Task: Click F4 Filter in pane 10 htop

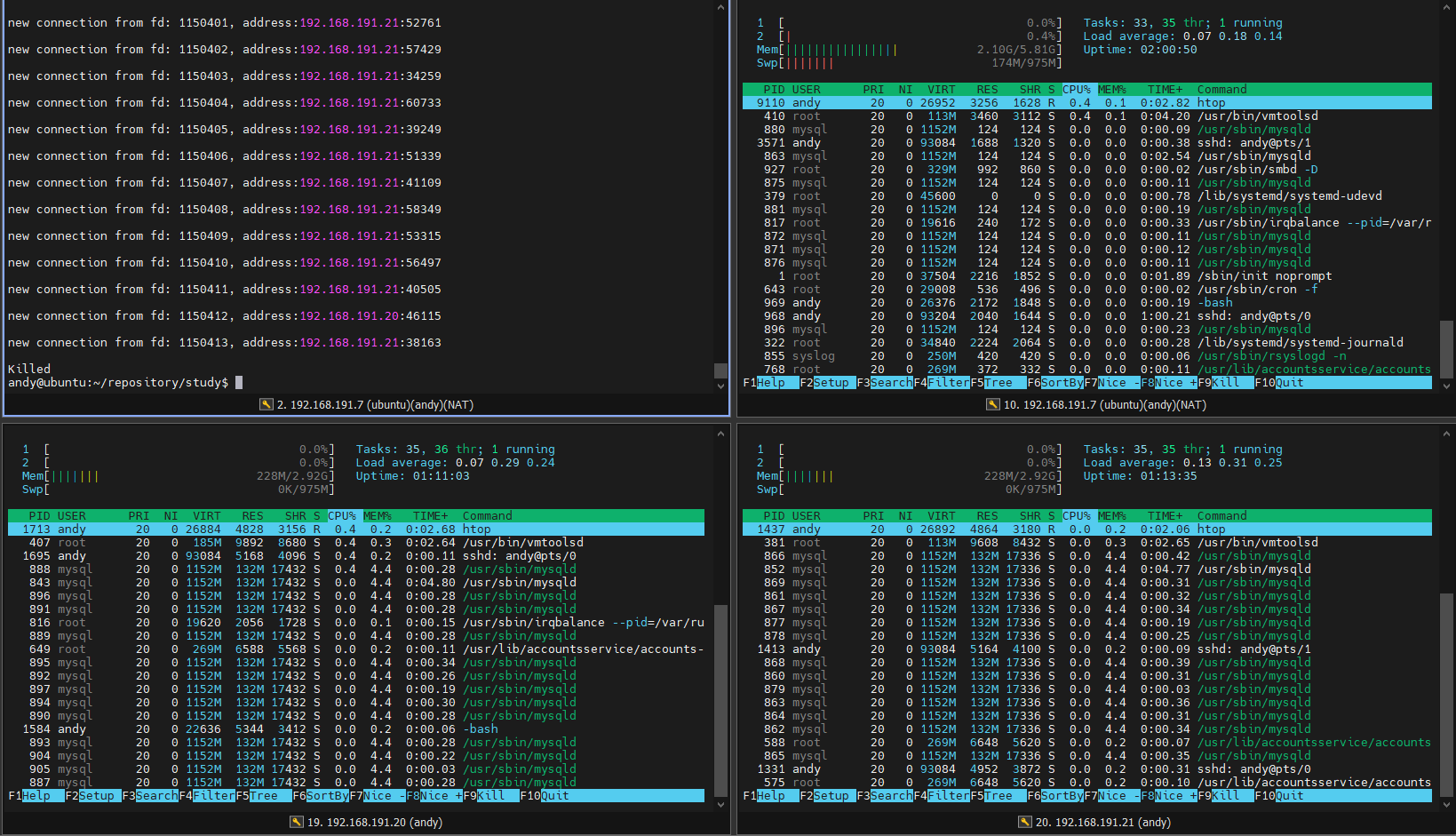Action: coord(942,383)
